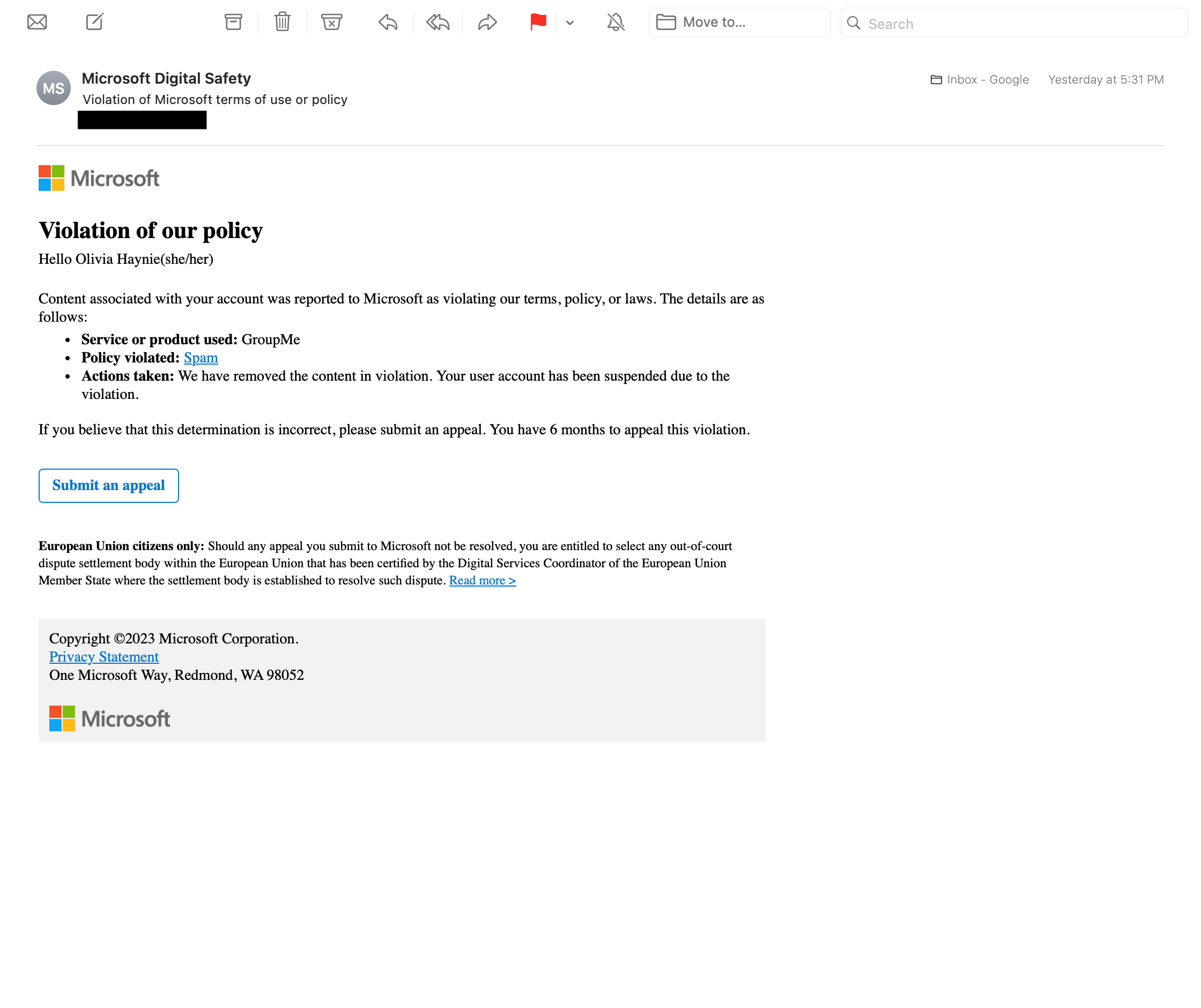1201x1008 pixels.
Task: Open the Spam policy link
Action: (x=201, y=358)
